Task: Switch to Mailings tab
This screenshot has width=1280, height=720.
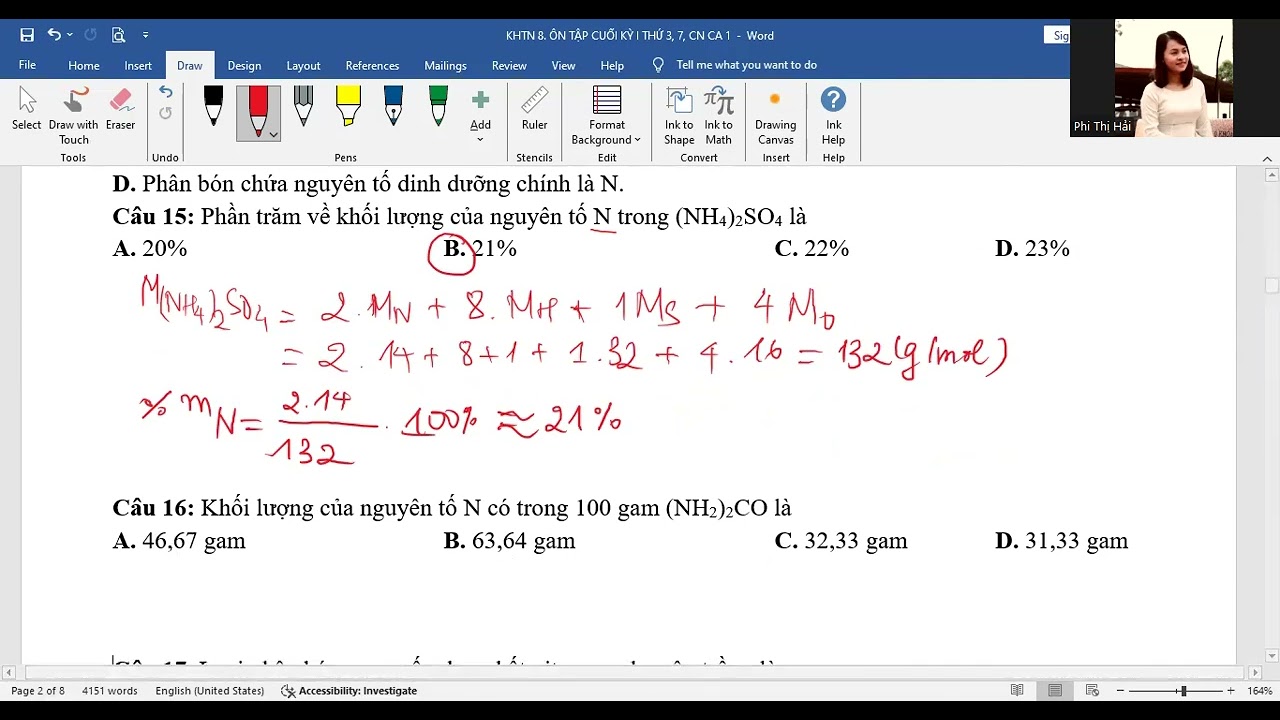Action: (445, 65)
